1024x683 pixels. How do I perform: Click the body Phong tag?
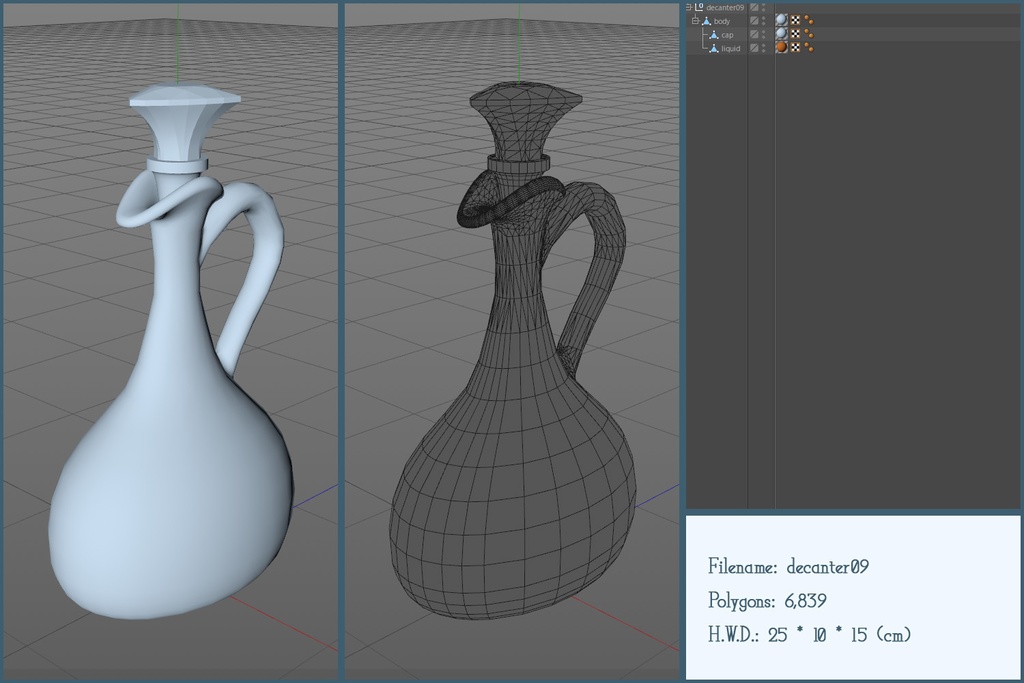click(808, 20)
